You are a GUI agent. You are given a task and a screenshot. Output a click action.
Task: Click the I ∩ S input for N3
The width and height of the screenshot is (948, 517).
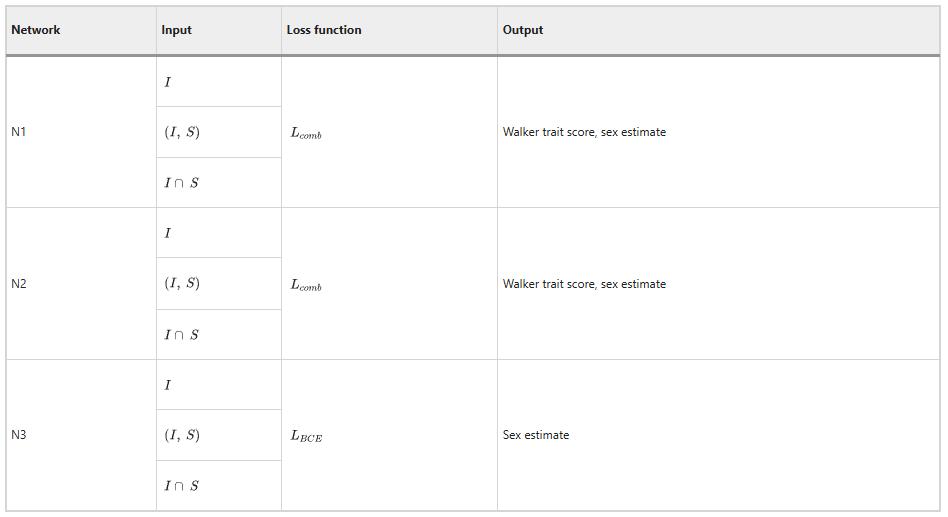click(x=182, y=486)
